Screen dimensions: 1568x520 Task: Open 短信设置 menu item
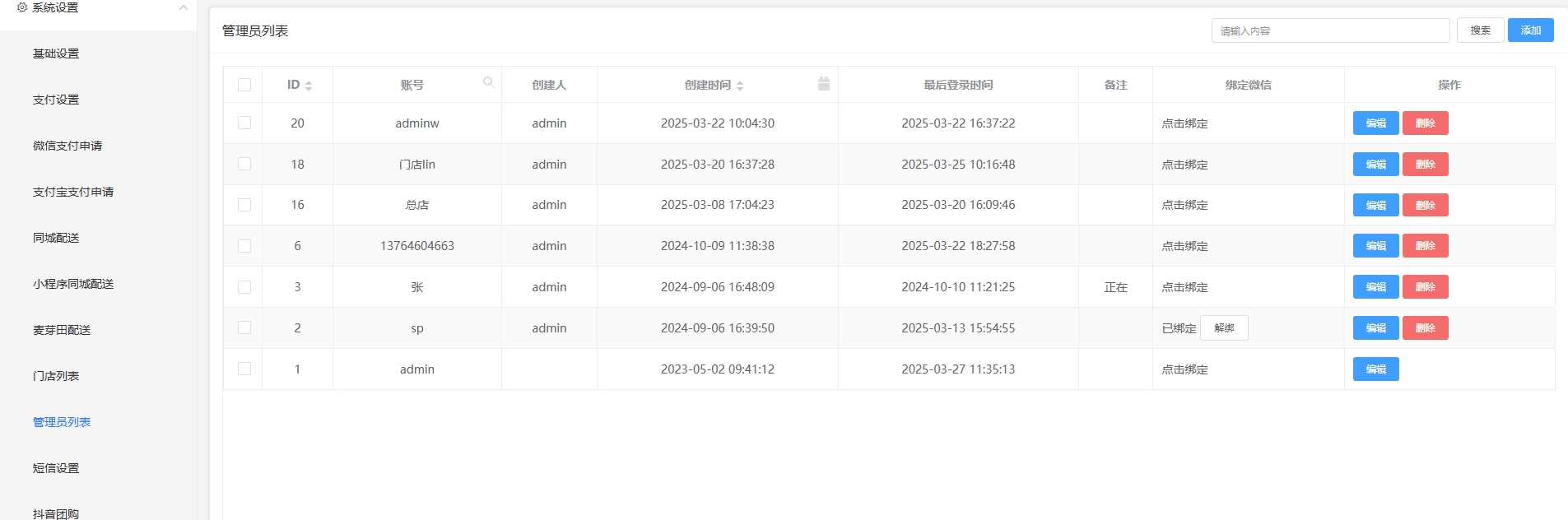tap(56, 468)
